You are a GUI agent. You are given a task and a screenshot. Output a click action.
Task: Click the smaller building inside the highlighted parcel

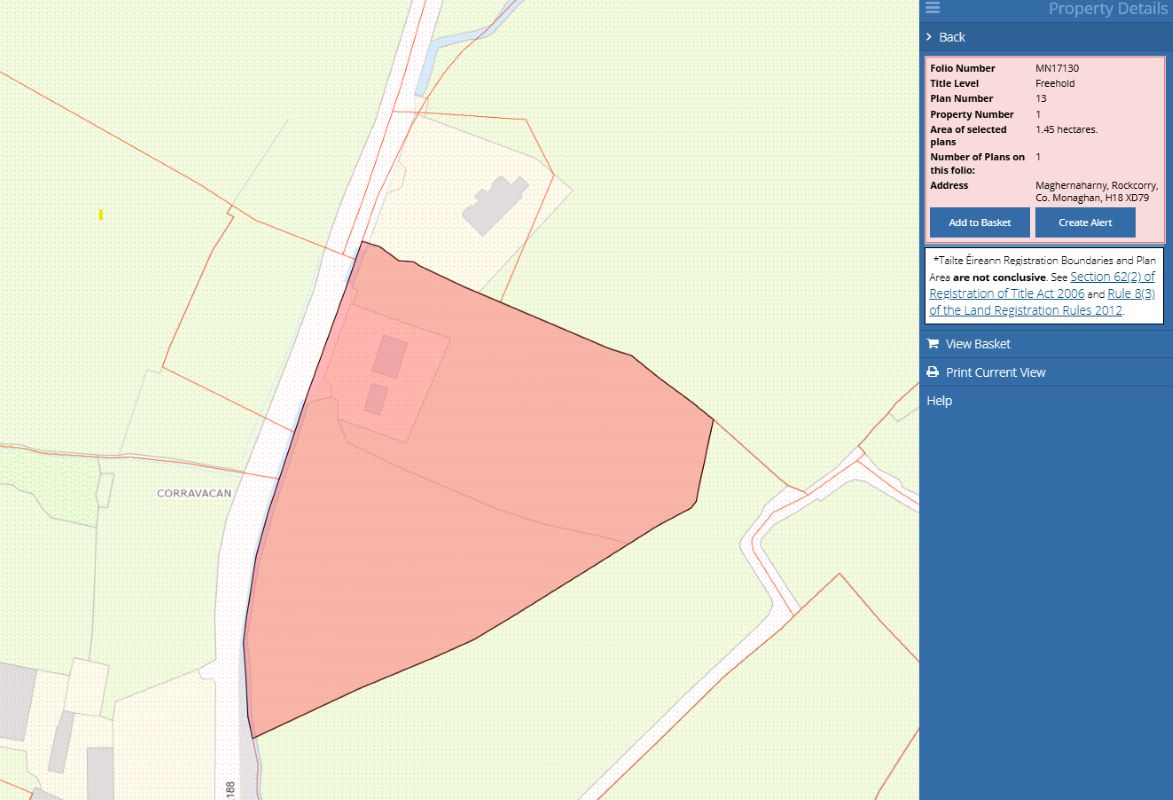coord(376,399)
